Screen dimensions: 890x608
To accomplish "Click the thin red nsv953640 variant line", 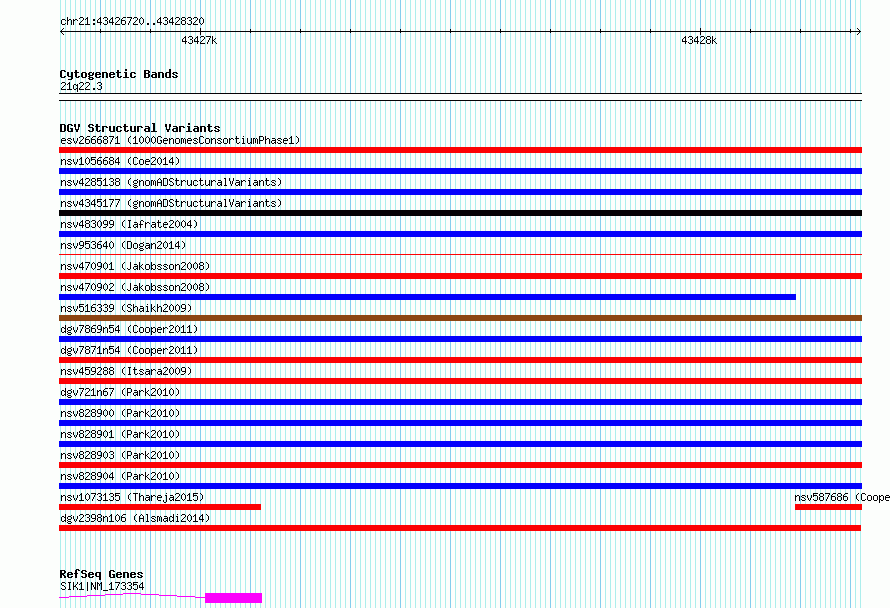I will pyautogui.click(x=460, y=255).
